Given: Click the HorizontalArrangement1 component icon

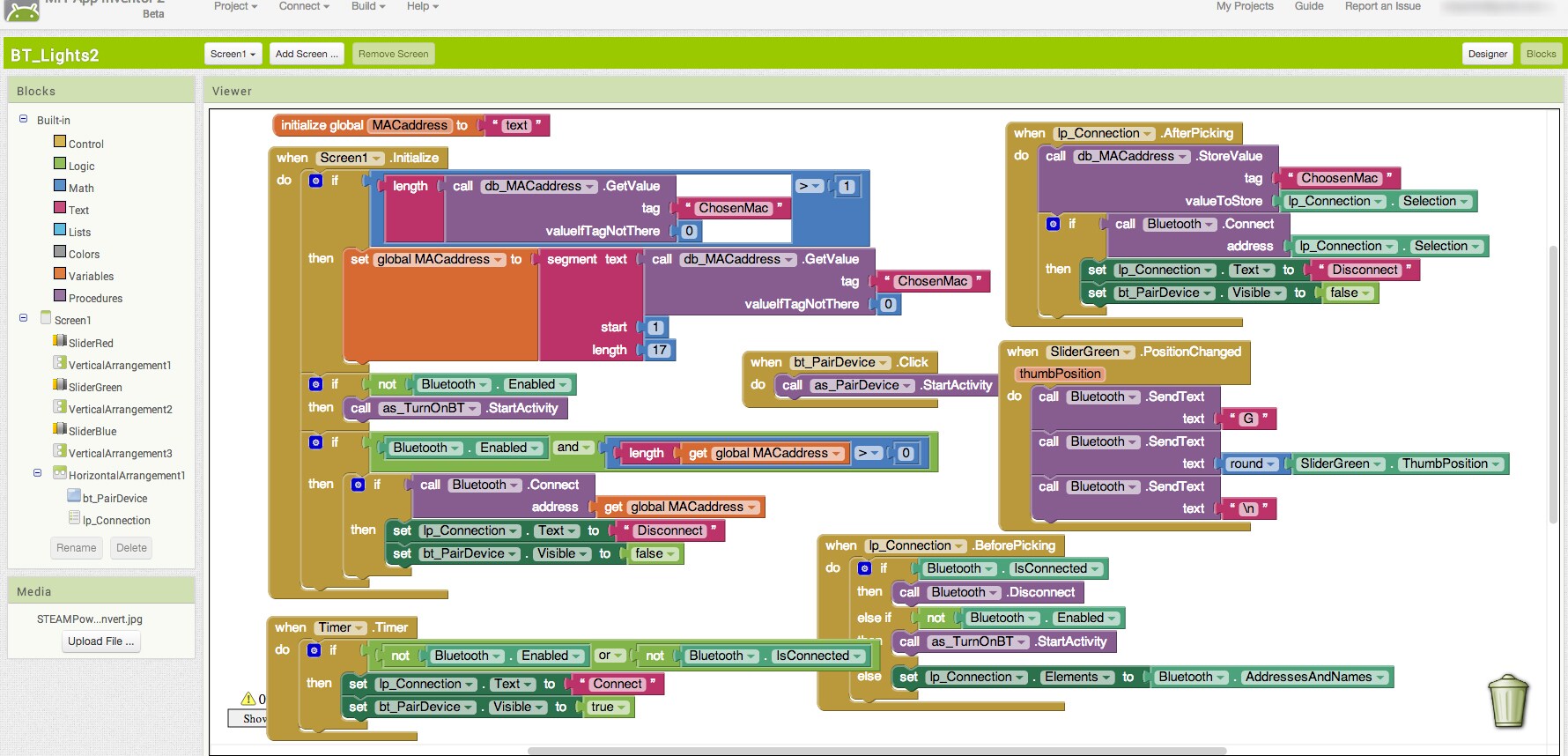Looking at the screenshot, I should tap(60, 473).
